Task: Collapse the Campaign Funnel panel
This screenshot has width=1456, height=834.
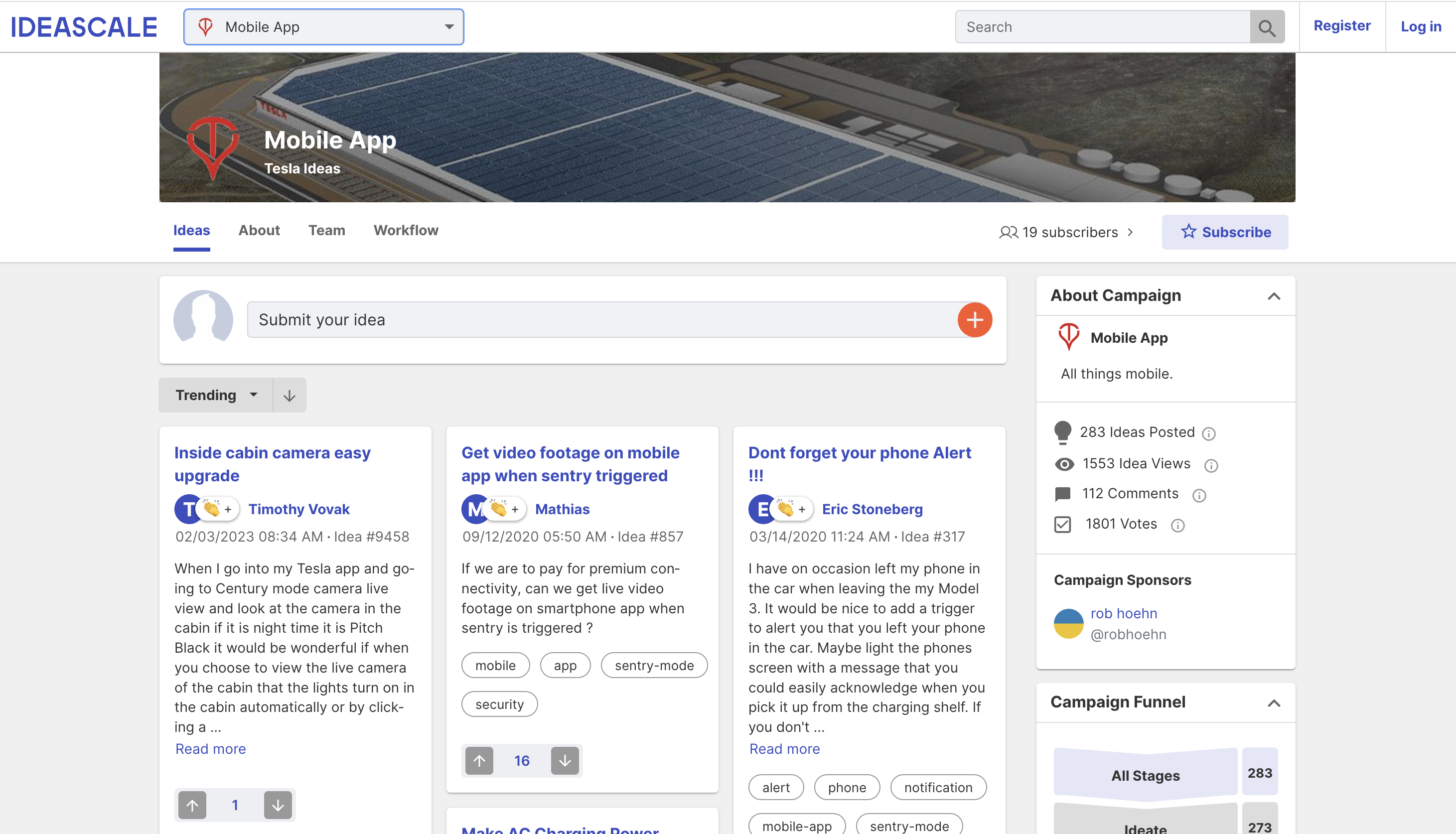Action: 1273,703
